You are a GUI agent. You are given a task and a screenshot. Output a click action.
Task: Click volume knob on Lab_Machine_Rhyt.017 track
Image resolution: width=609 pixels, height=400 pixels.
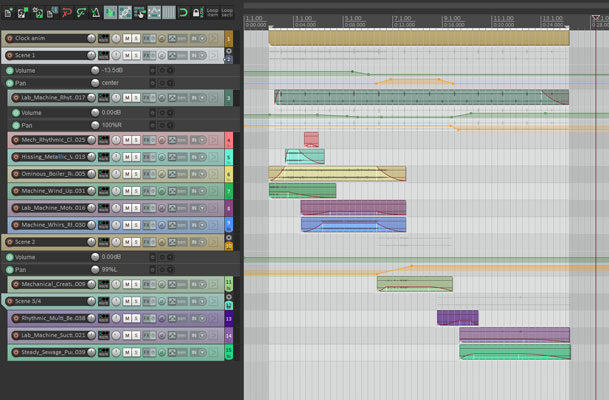91,97
